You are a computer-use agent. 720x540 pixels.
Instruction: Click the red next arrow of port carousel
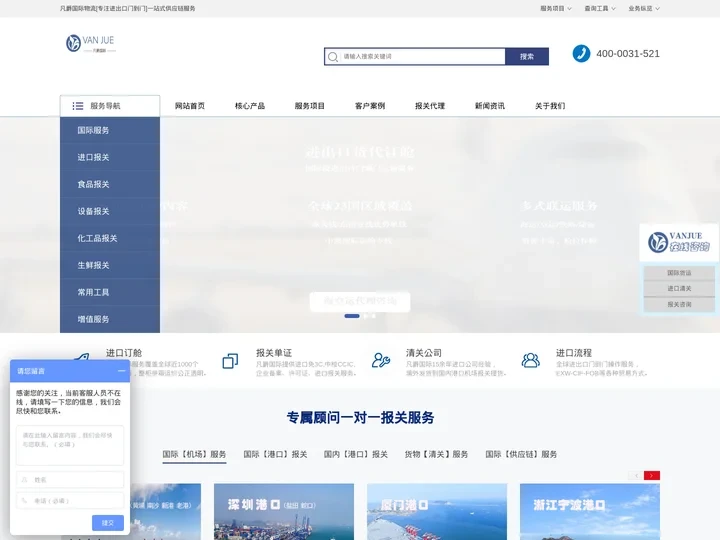tap(652, 475)
